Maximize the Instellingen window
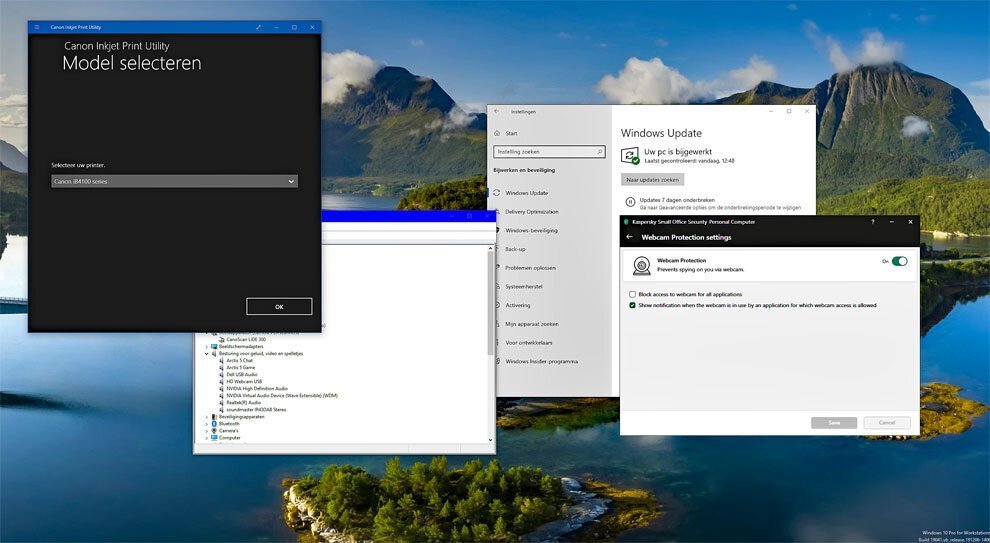This screenshot has width=990, height=543. (789, 111)
